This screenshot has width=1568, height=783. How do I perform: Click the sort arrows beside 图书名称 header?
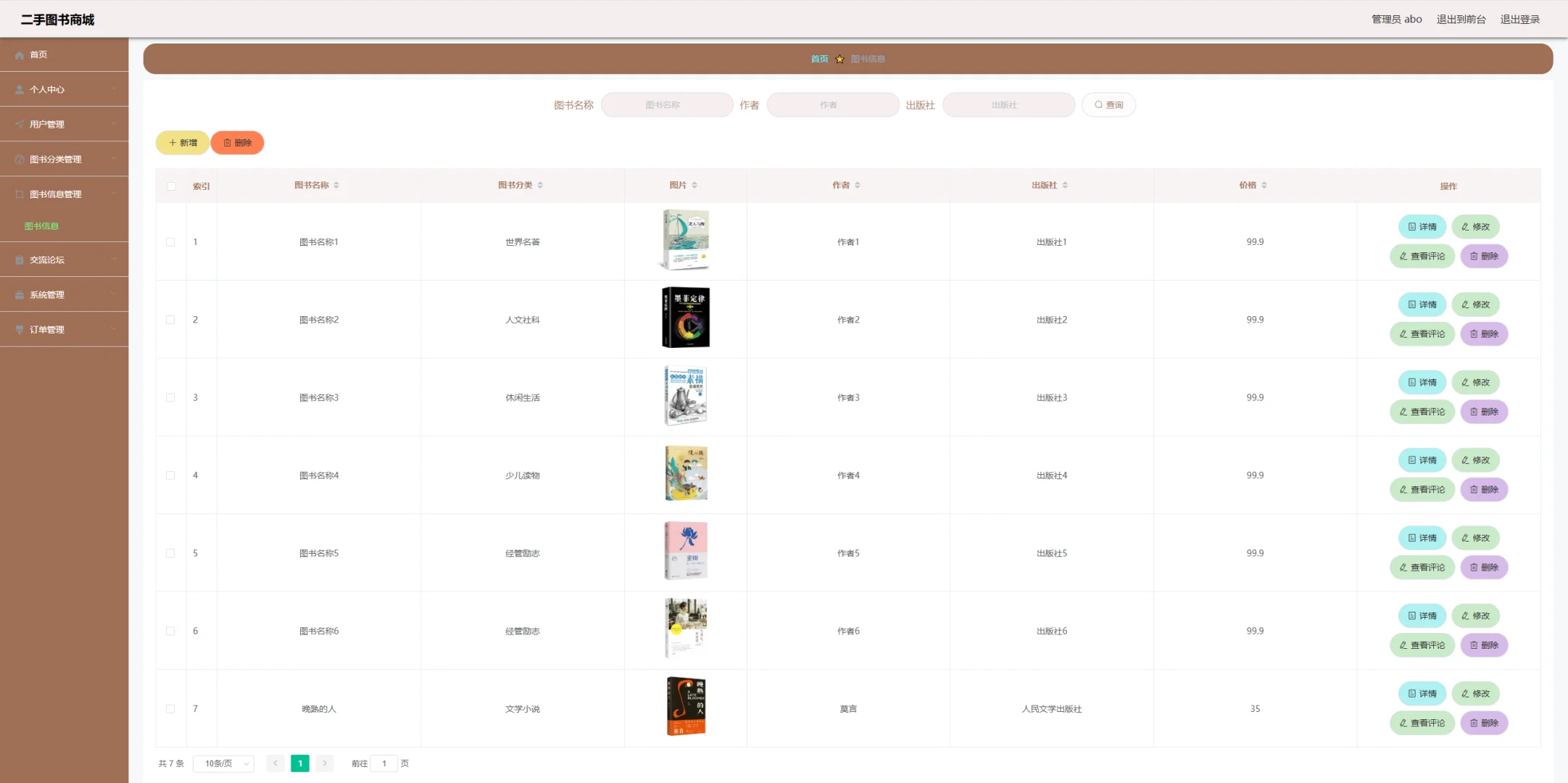pyautogui.click(x=336, y=186)
